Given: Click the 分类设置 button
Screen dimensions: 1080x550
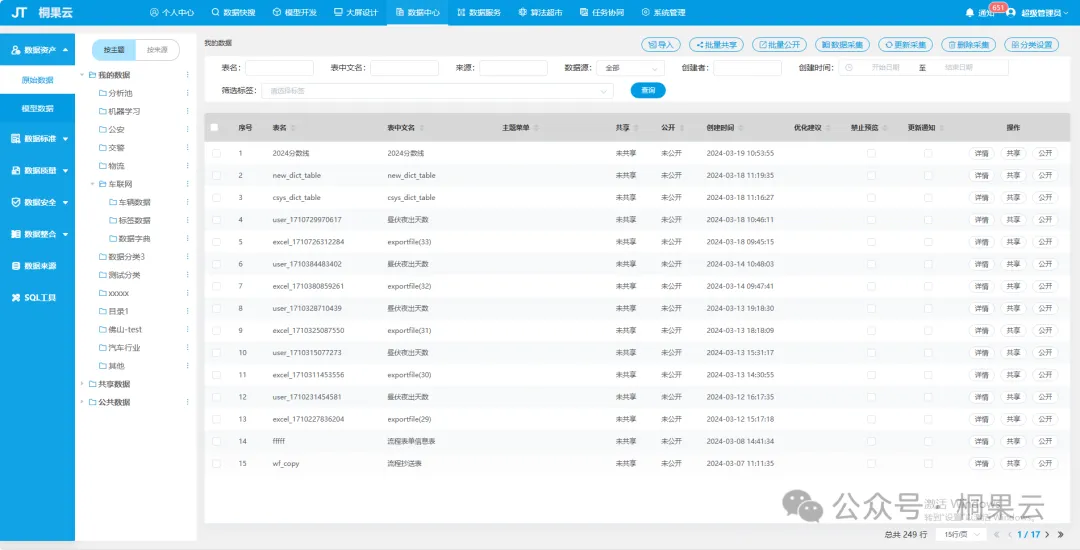Looking at the screenshot, I should coord(1032,45).
